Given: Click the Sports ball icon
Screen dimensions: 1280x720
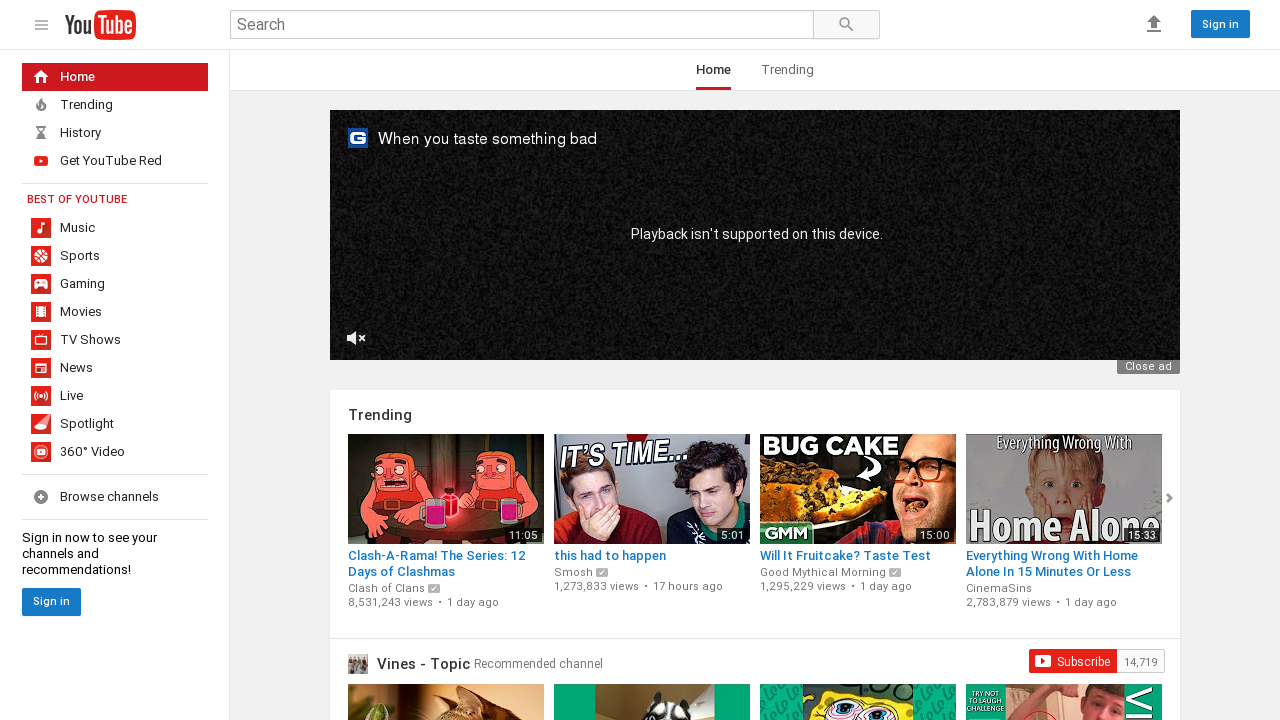Looking at the screenshot, I should point(41,256).
